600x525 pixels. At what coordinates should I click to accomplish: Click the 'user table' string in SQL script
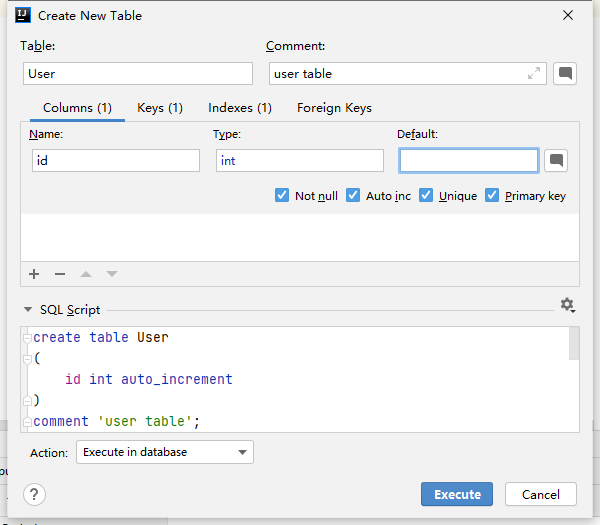tap(145, 421)
